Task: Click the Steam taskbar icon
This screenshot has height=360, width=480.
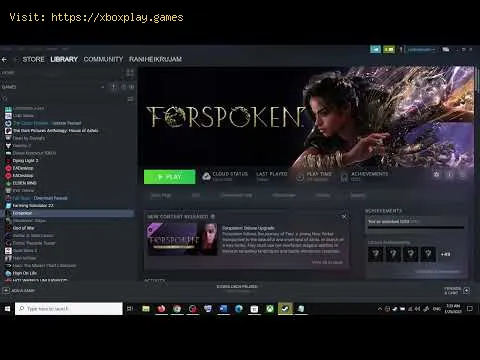Action: point(285,309)
